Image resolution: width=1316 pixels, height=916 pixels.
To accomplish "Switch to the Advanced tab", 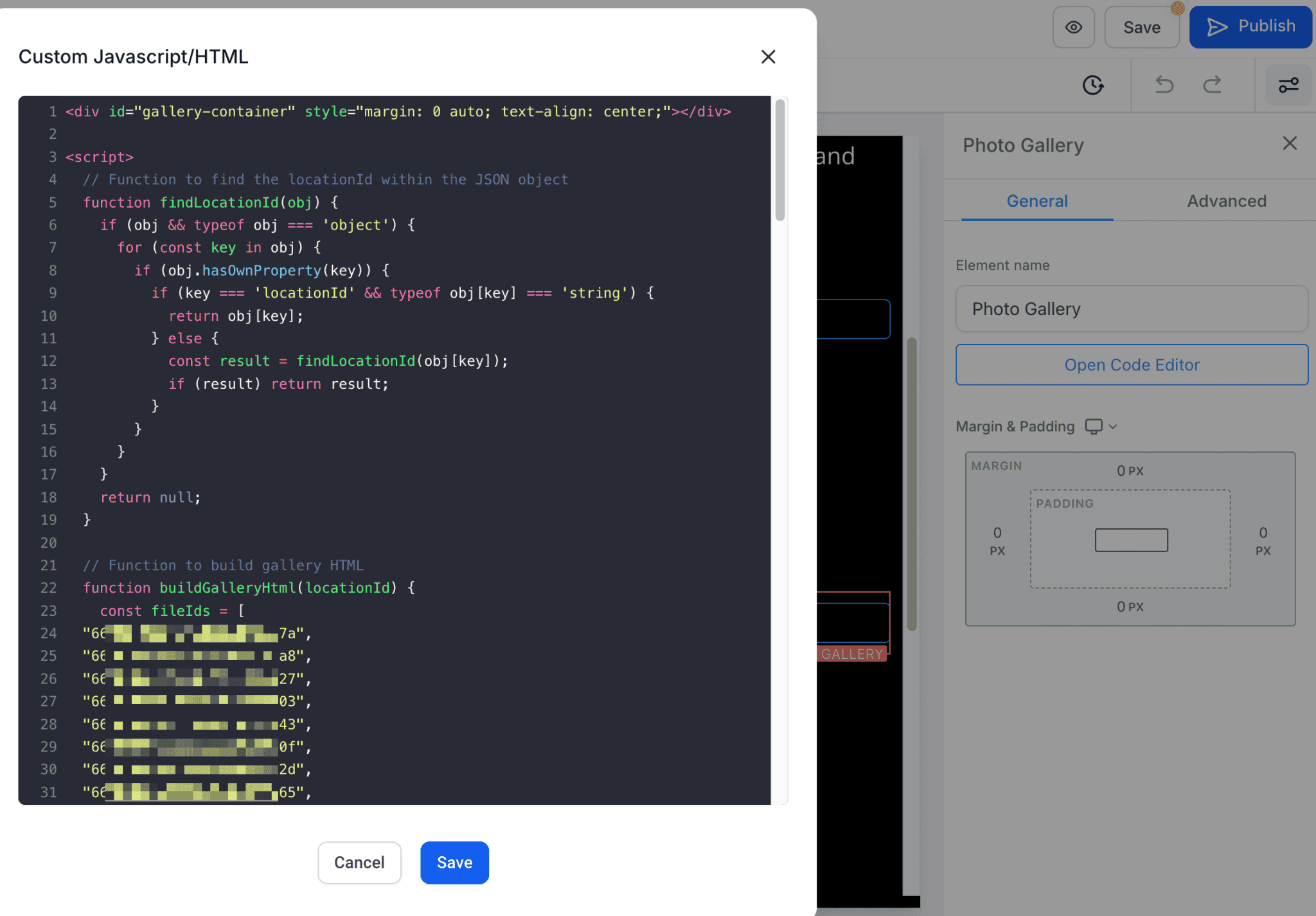I will (1226, 201).
